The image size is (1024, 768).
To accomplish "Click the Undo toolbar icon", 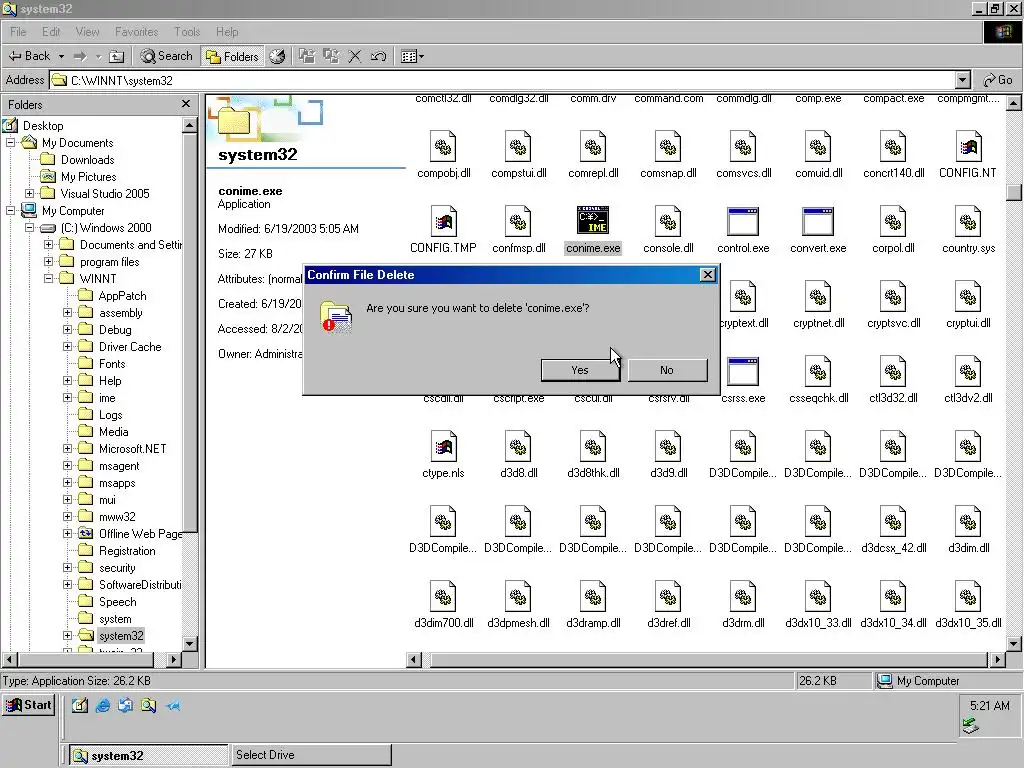I will tap(379, 56).
